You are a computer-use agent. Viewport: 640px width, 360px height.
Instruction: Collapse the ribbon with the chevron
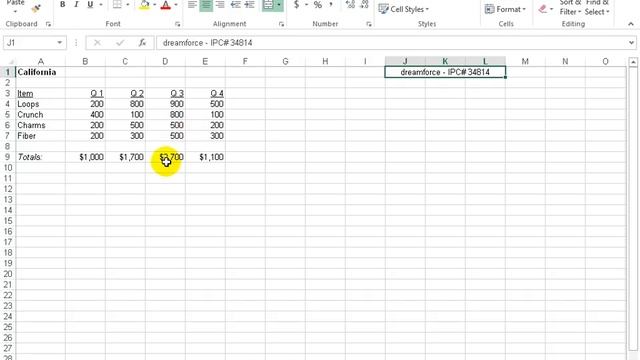pos(631,24)
